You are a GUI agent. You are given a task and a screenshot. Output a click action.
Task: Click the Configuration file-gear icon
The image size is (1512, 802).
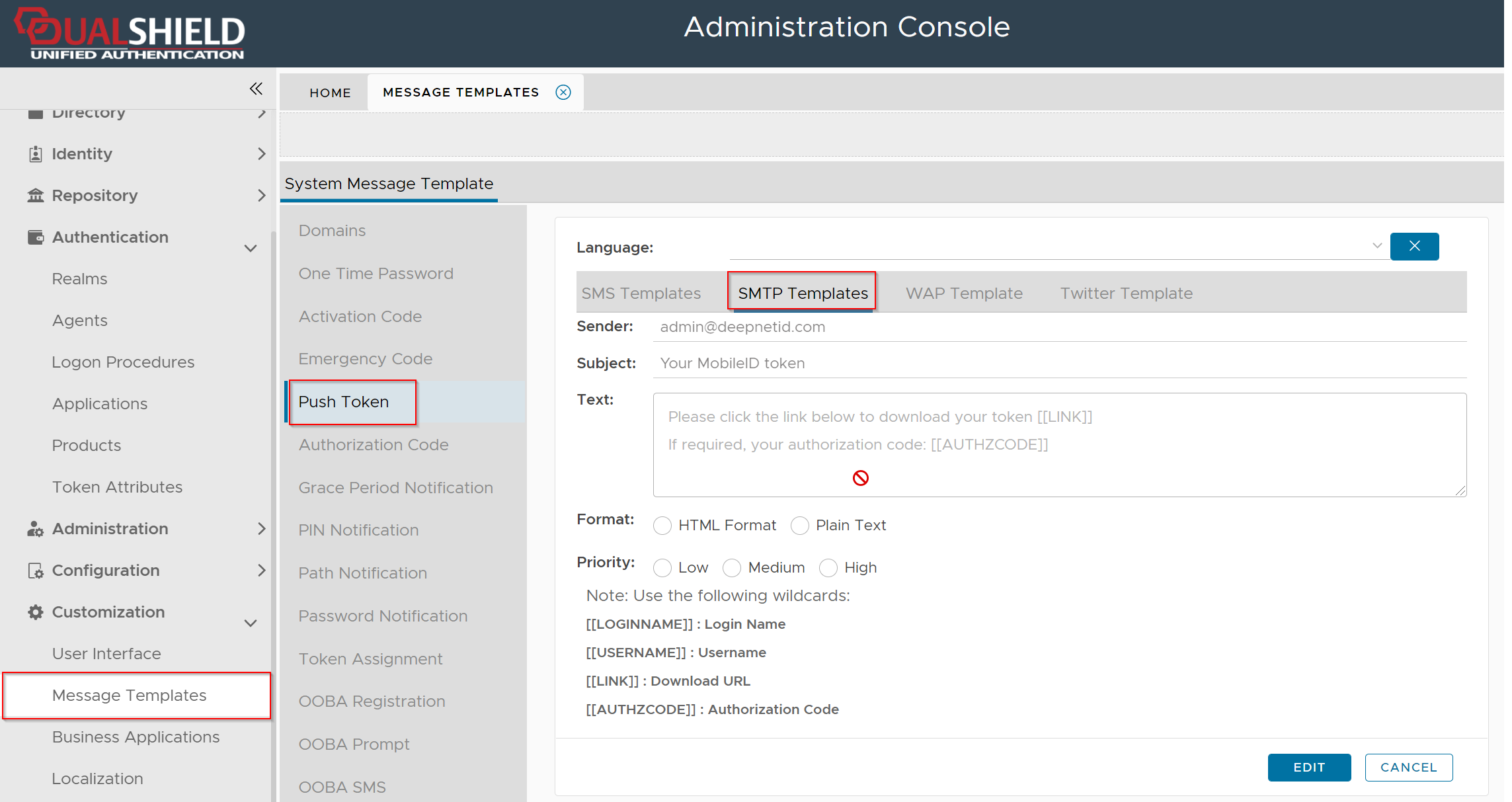click(36, 571)
